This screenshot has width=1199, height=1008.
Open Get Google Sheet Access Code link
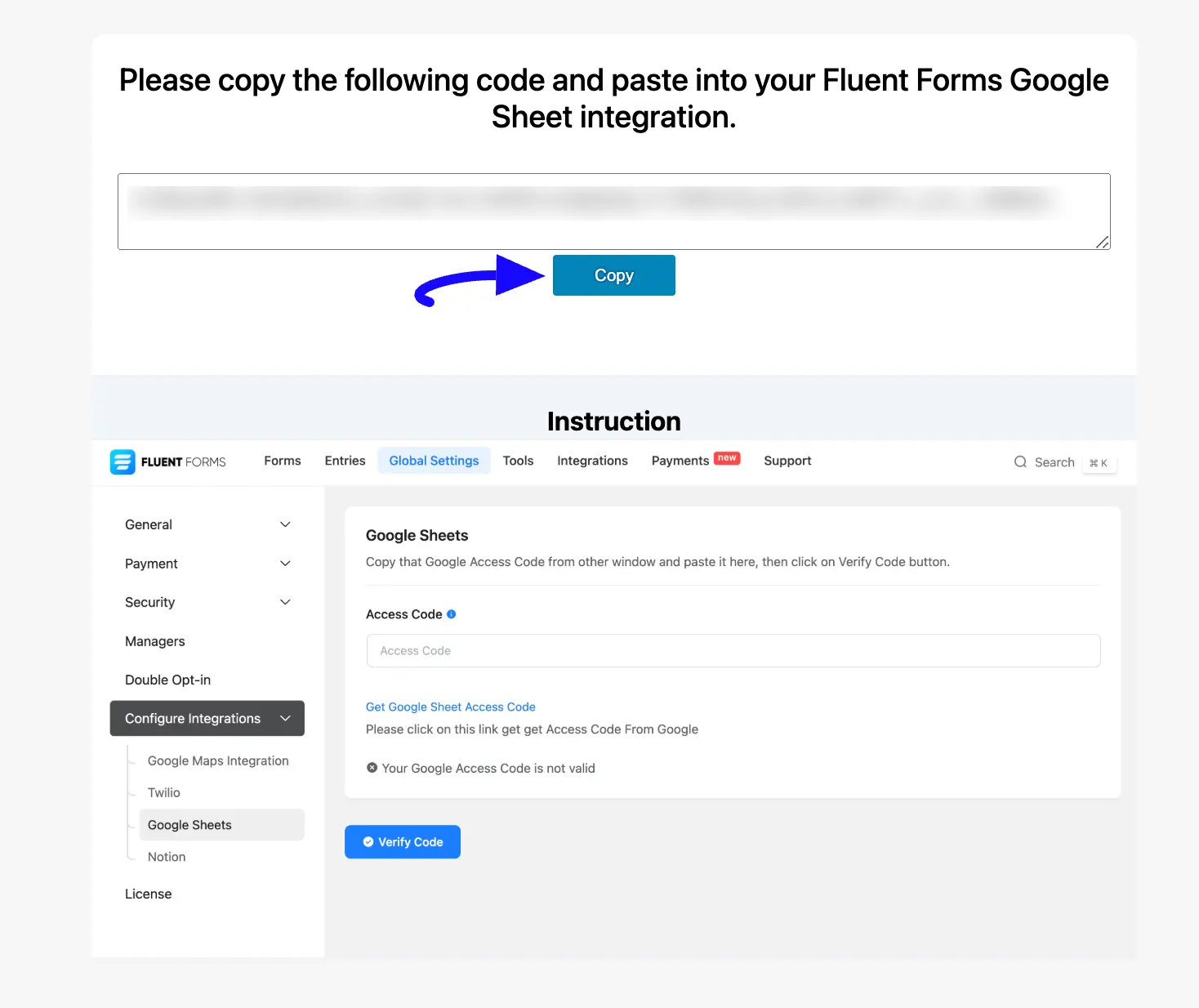click(x=451, y=707)
